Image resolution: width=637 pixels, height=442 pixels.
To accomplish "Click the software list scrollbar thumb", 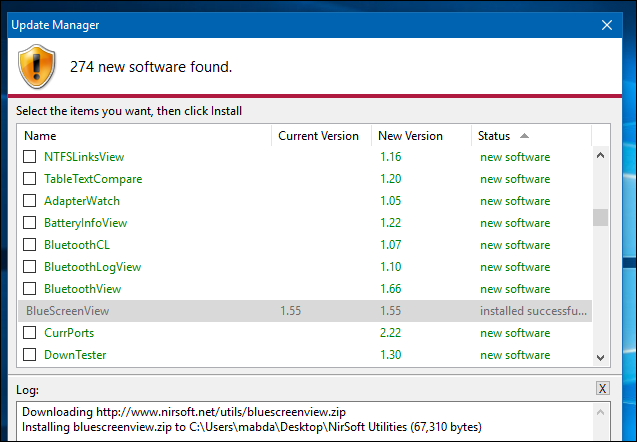I will [x=600, y=217].
